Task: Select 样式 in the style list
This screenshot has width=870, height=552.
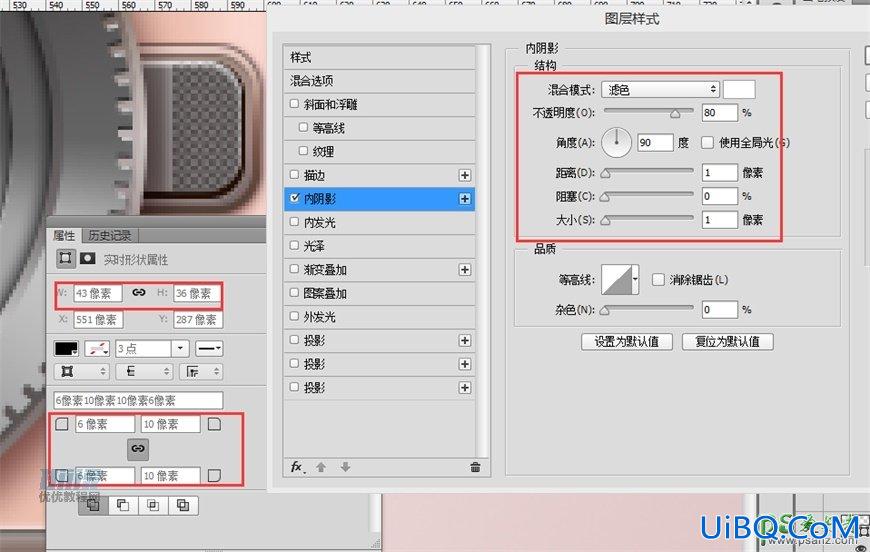Action: pos(380,57)
